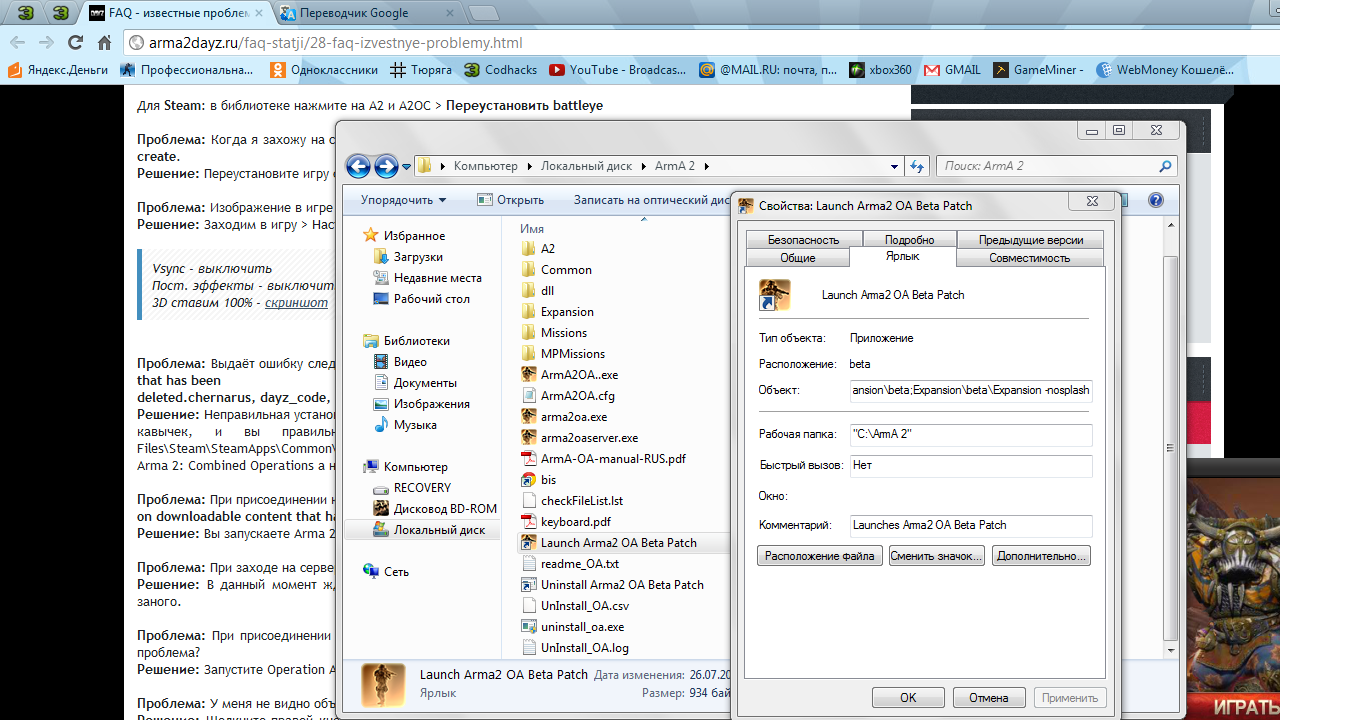Select arma2oaserver.exe file
Image resolution: width=1360 pixels, height=720 pixels.
pyautogui.click(x=579, y=437)
